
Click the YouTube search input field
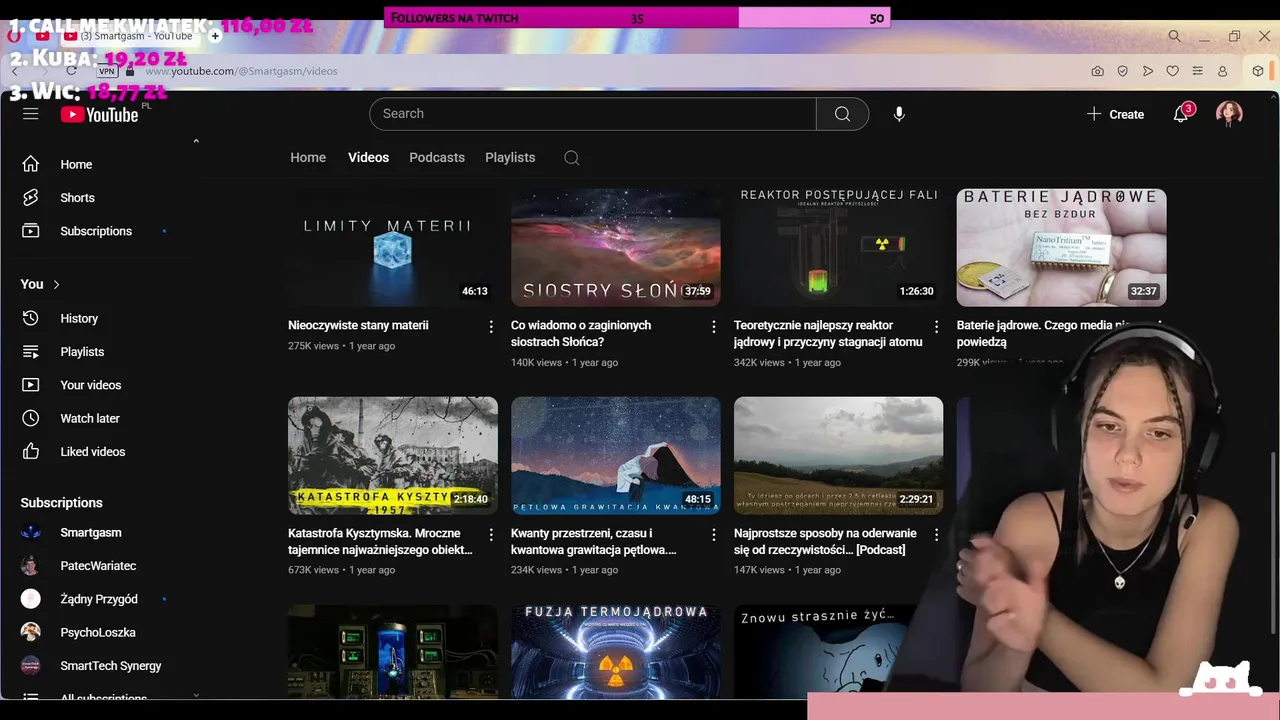click(x=593, y=114)
